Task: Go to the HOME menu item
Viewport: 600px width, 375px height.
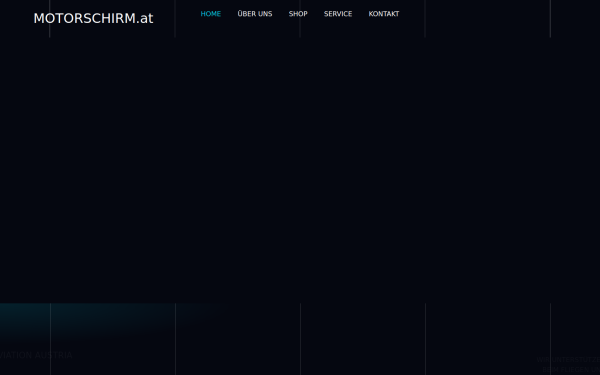Action: [x=211, y=14]
